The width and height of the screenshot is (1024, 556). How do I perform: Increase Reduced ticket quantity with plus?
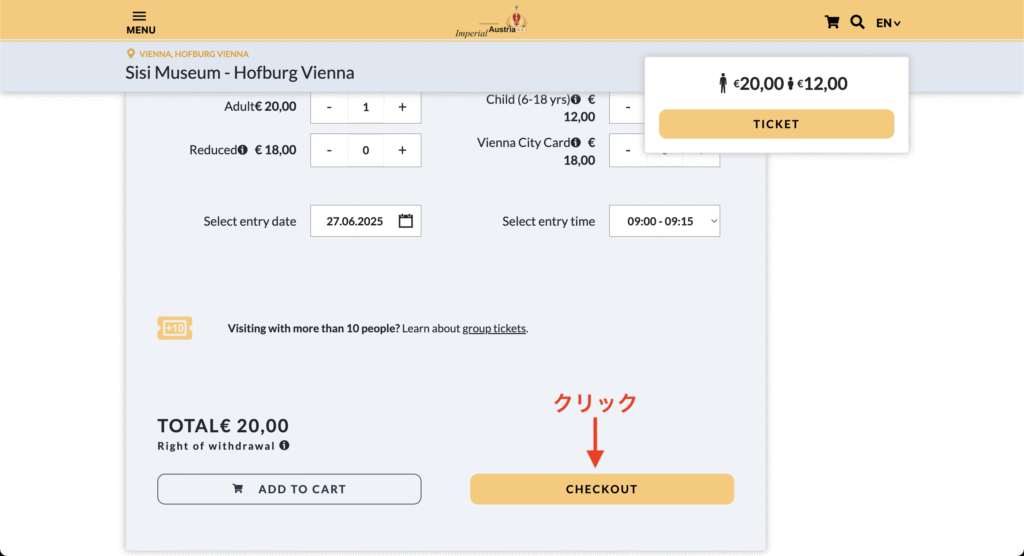pos(402,150)
